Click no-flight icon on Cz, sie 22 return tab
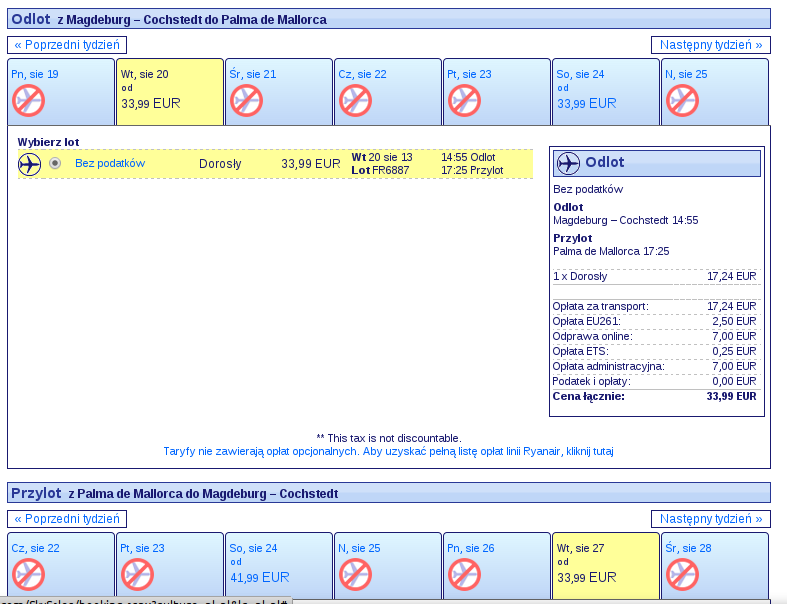787x604 pixels. (29, 574)
